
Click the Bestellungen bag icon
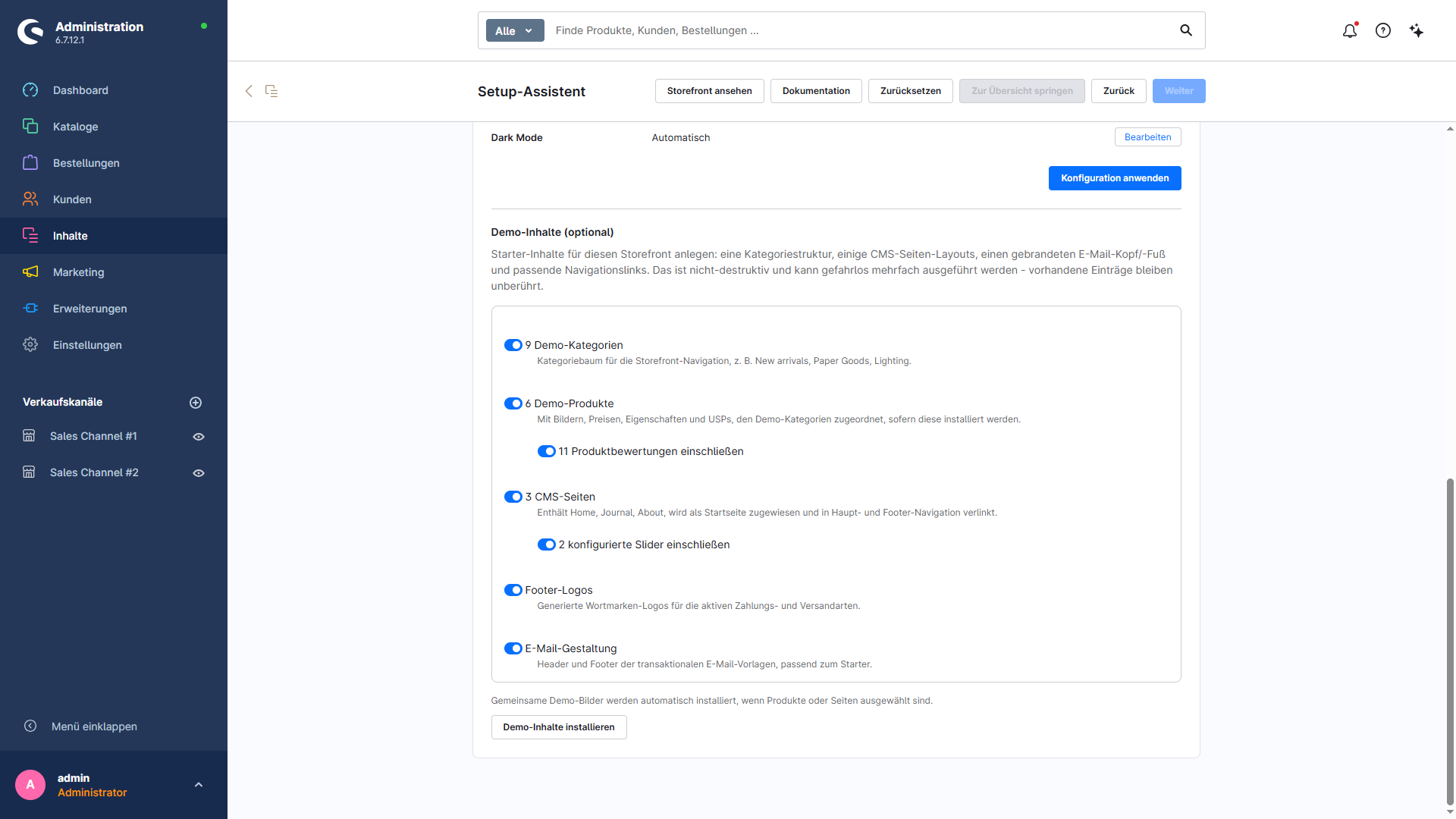pyautogui.click(x=30, y=163)
